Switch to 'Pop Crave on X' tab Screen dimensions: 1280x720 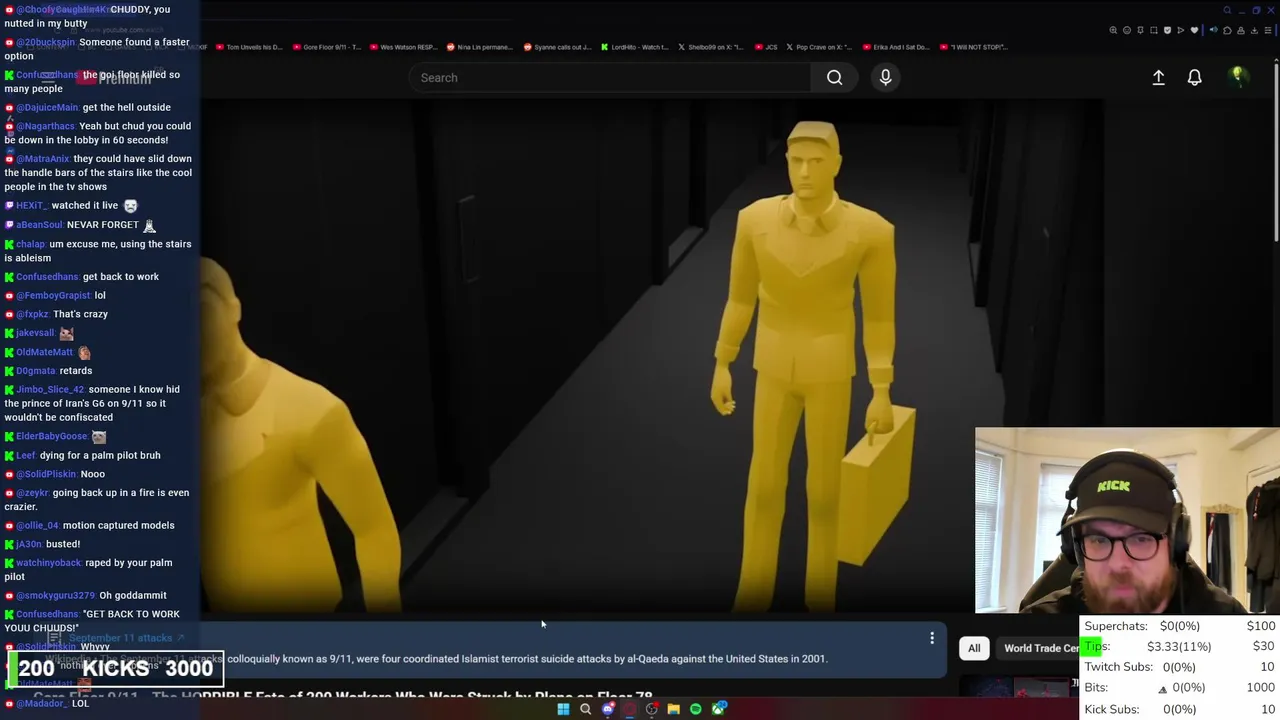click(x=818, y=47)
